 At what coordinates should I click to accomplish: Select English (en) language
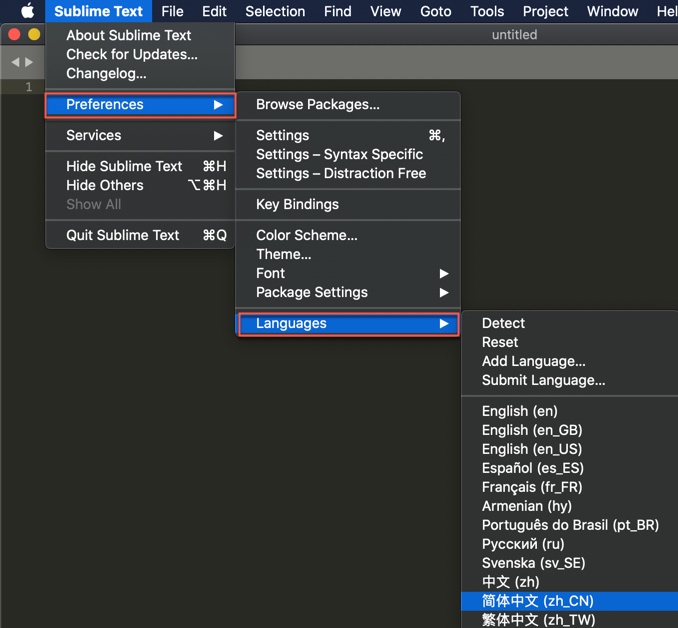point(569,411)
